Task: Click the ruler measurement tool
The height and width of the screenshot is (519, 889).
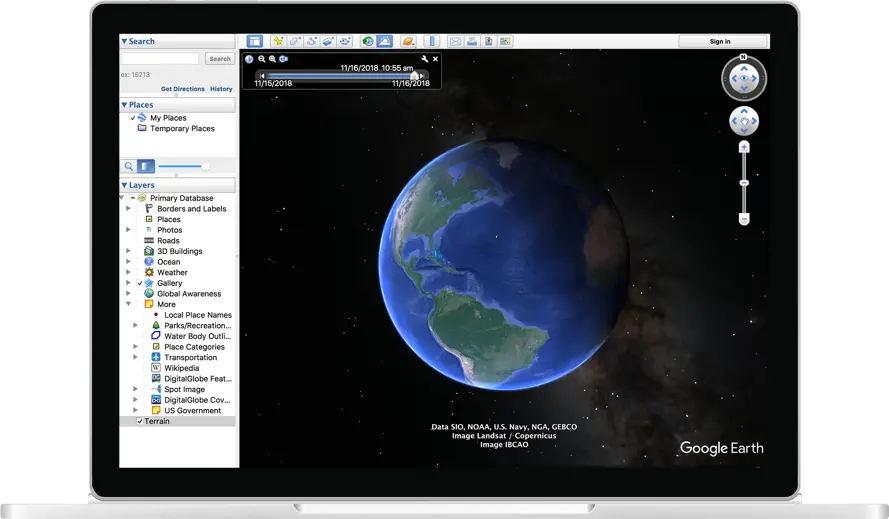Action: coord(432,42)
